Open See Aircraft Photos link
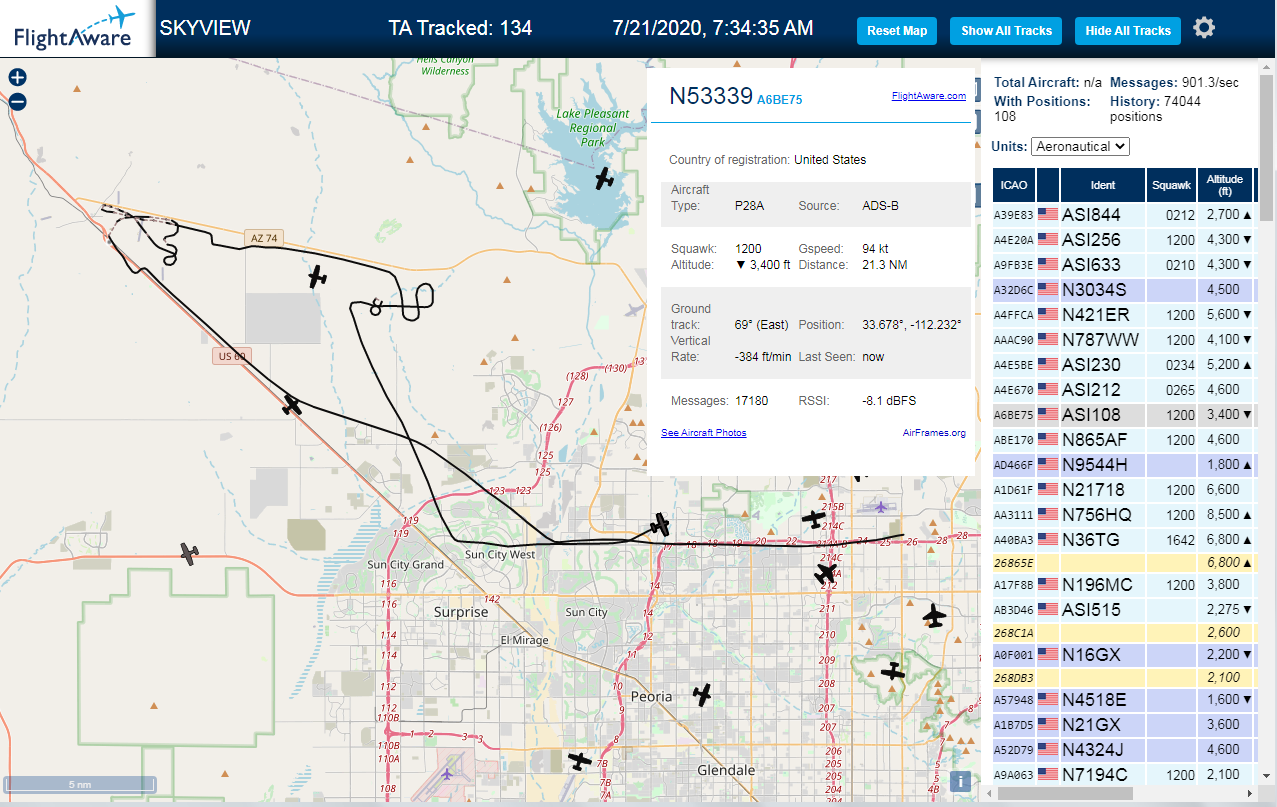This screenshot has width=1277, height=807. (x=703, y=433)
